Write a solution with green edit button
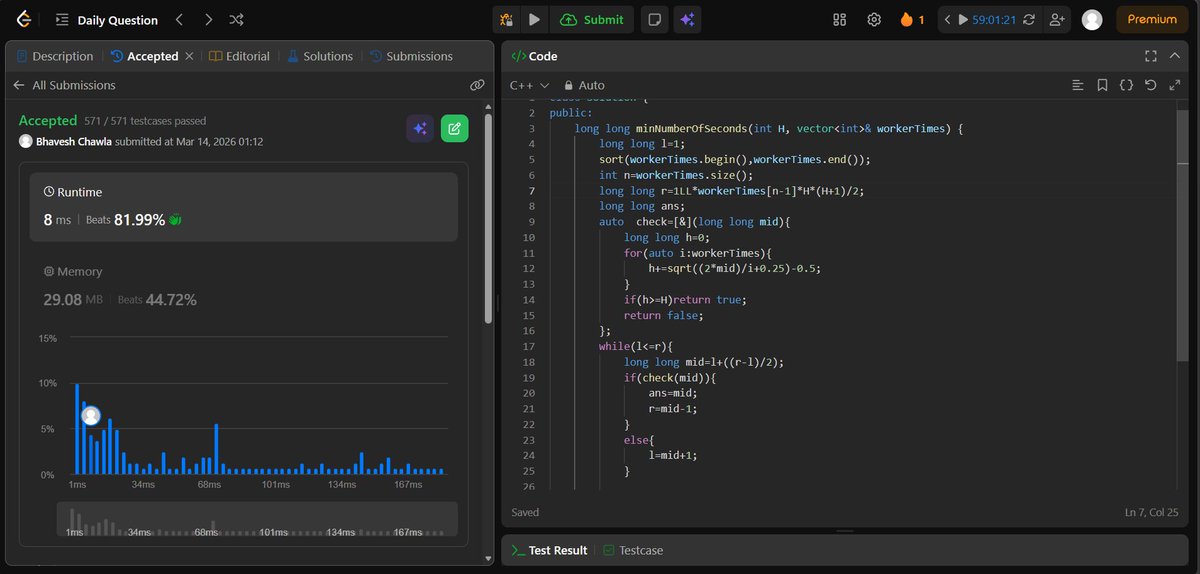Viewport: 1200px width, 574px height. (454, 128)
